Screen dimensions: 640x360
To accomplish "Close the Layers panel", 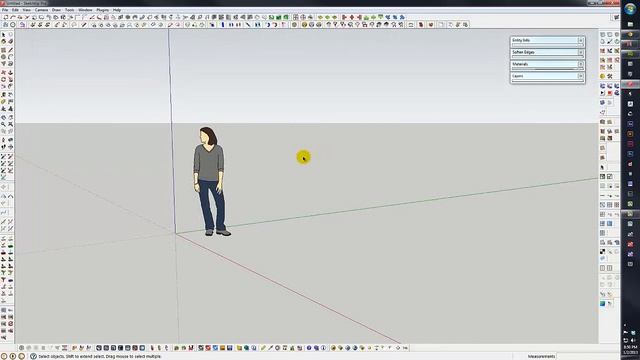I will pos(580,76).
